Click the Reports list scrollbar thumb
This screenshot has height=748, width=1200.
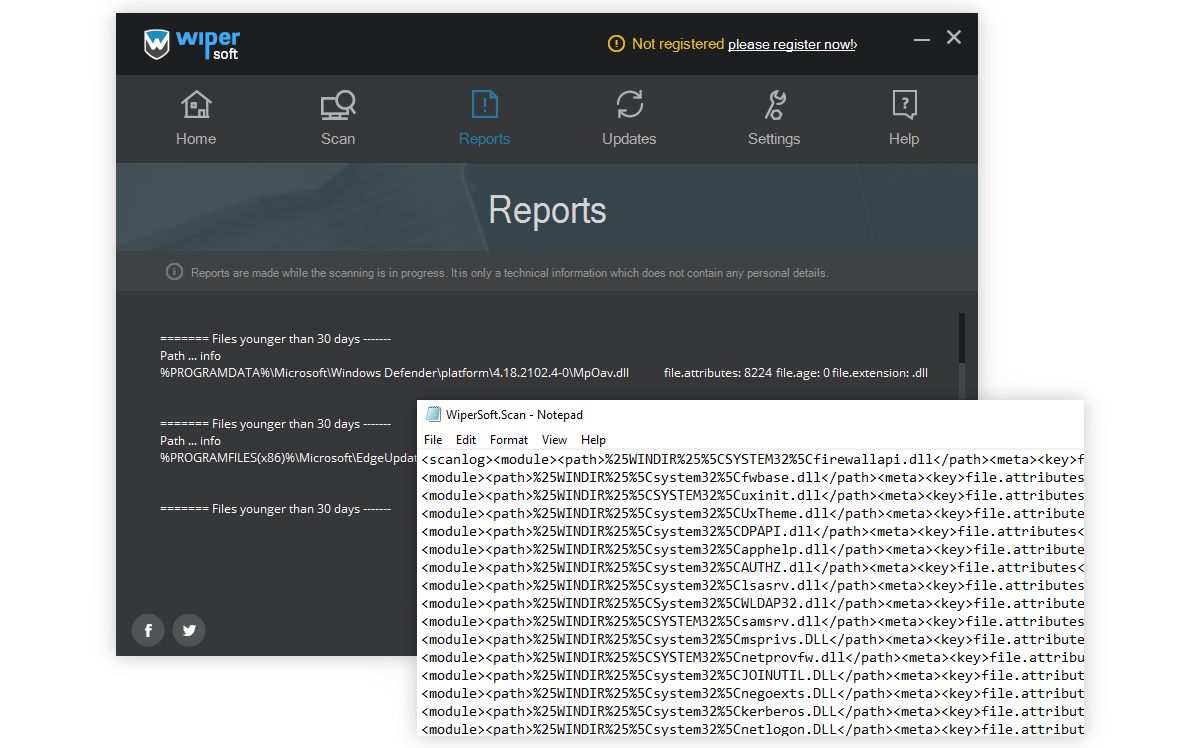962,338
